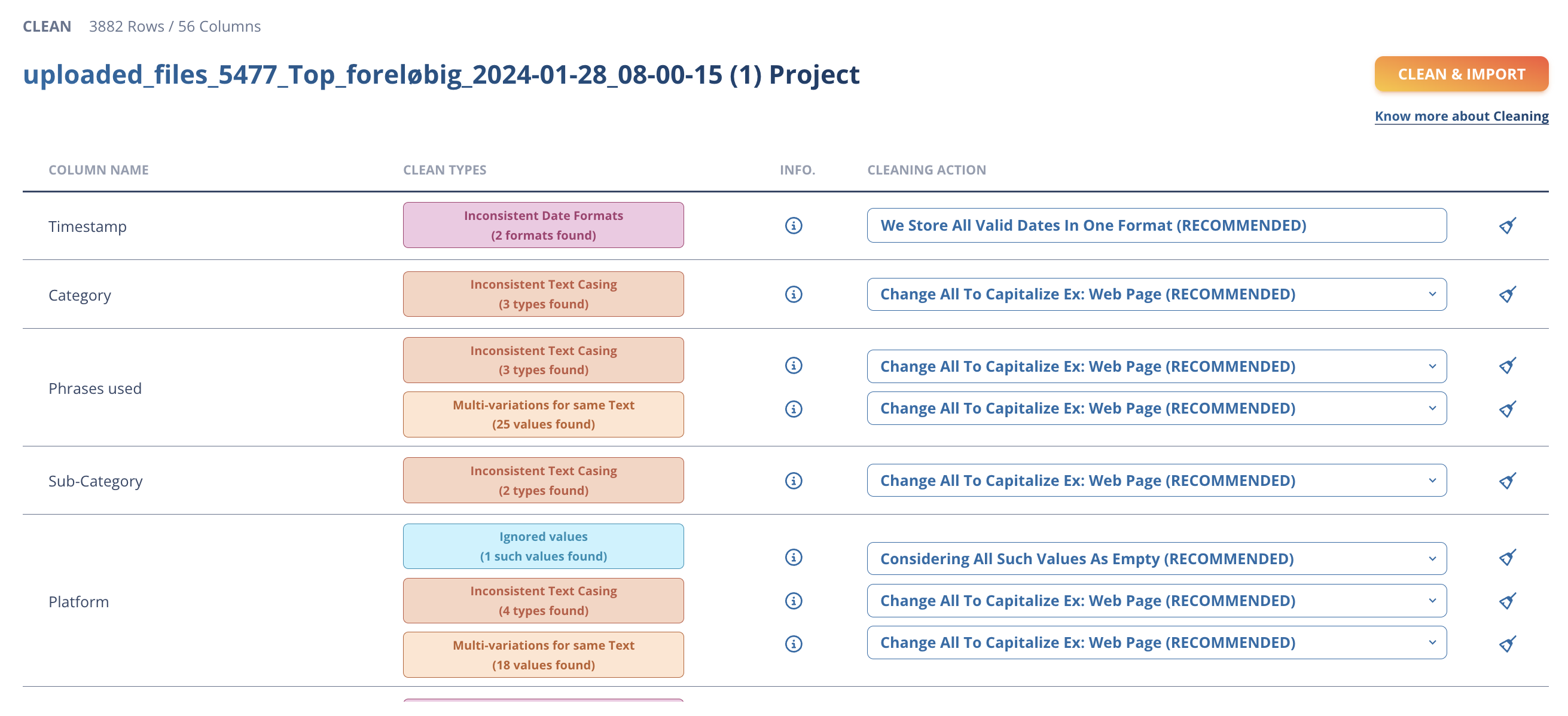The width and height of the screenshot is (1568, 716).
Task: View info for Platform ignored values
Action: pos(793,557)
